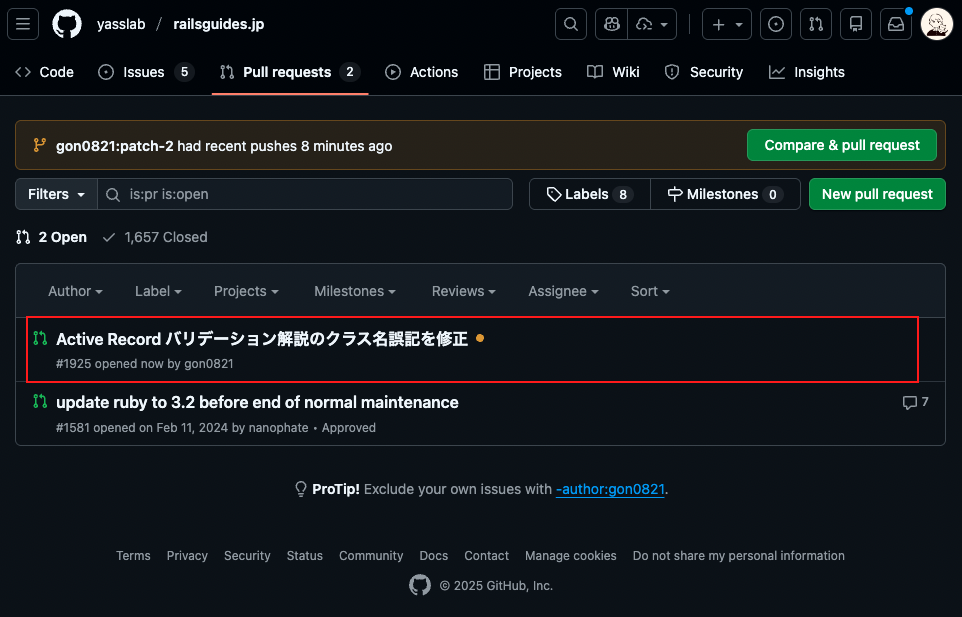This screenshot has height=617, width=962.
Task: Open user avatar profile menu
Action: [x=936, y=24]
